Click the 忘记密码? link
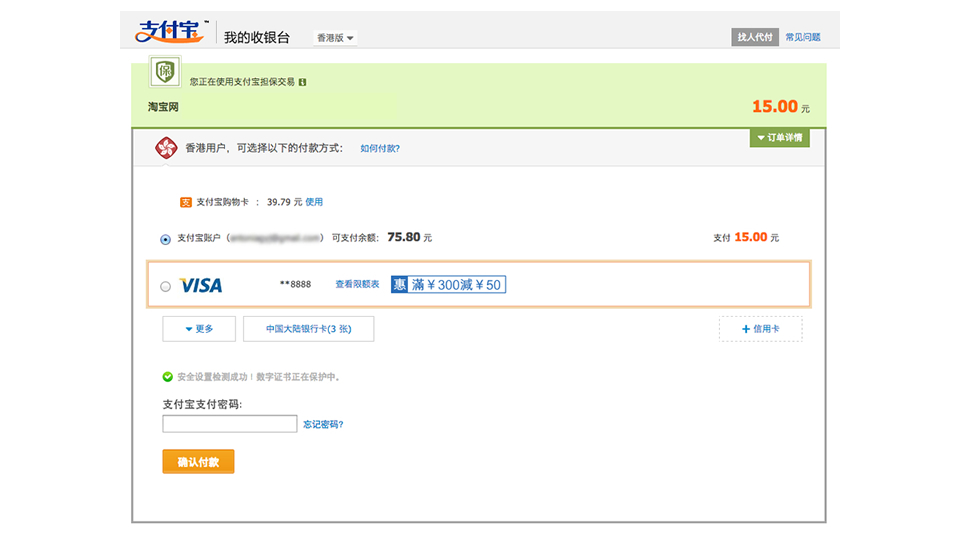The image size is (960, 557). tap(323, 425)
